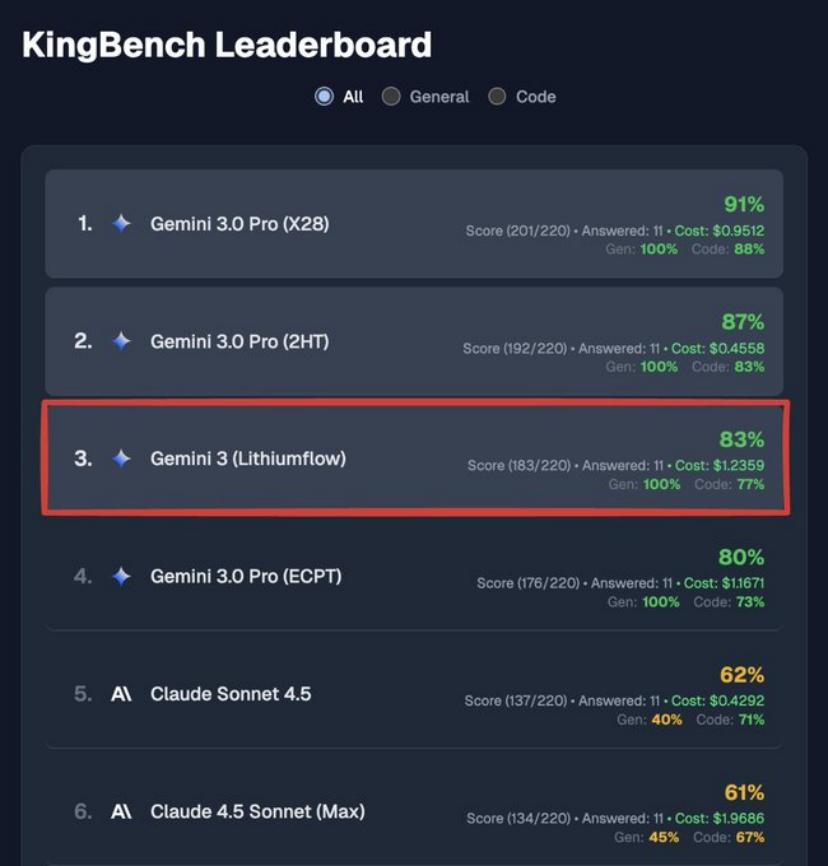
Task: Select the Code radio button
Action: point(497,97)
